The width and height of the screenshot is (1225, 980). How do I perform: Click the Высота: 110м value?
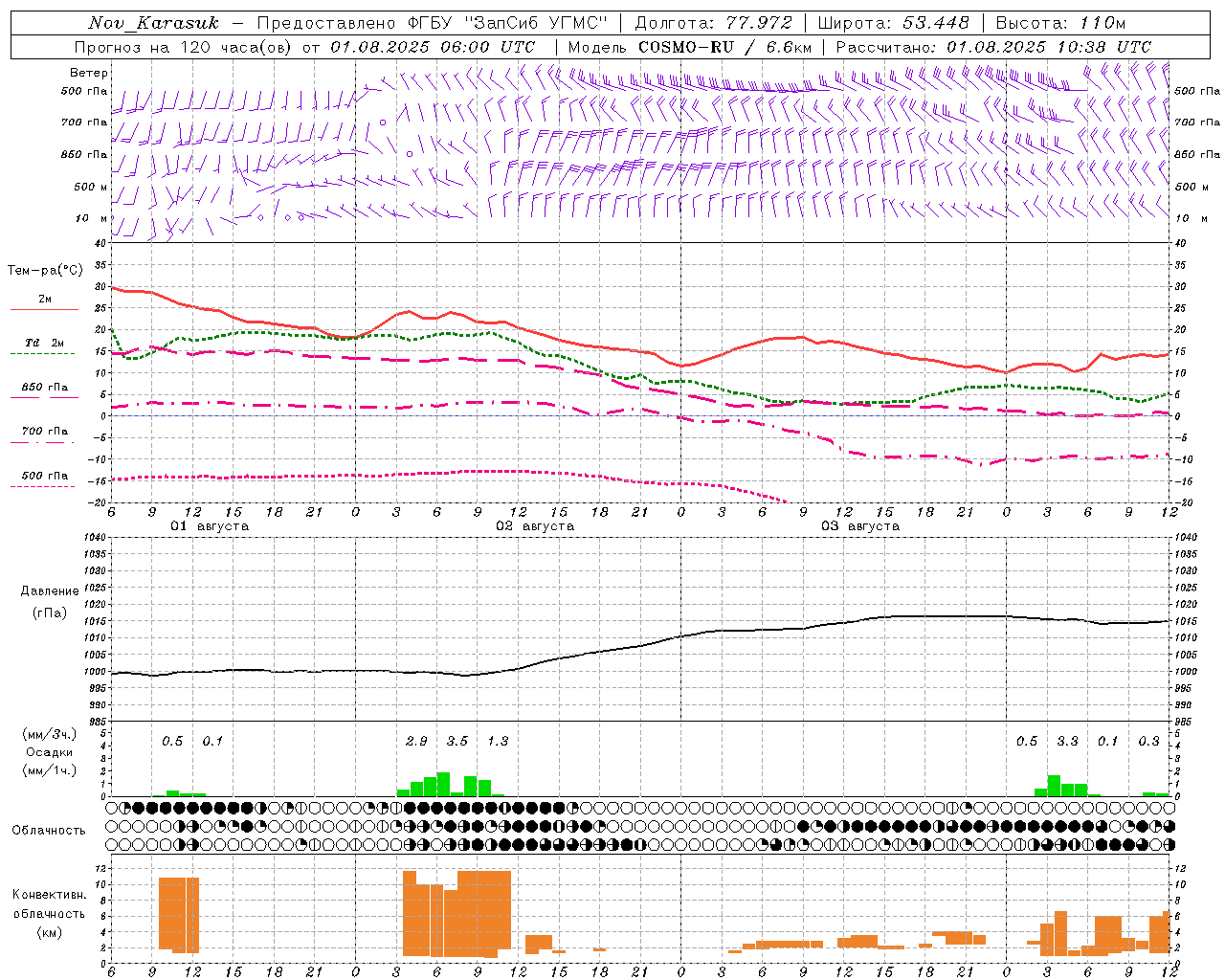click(x=1060, y=23)
